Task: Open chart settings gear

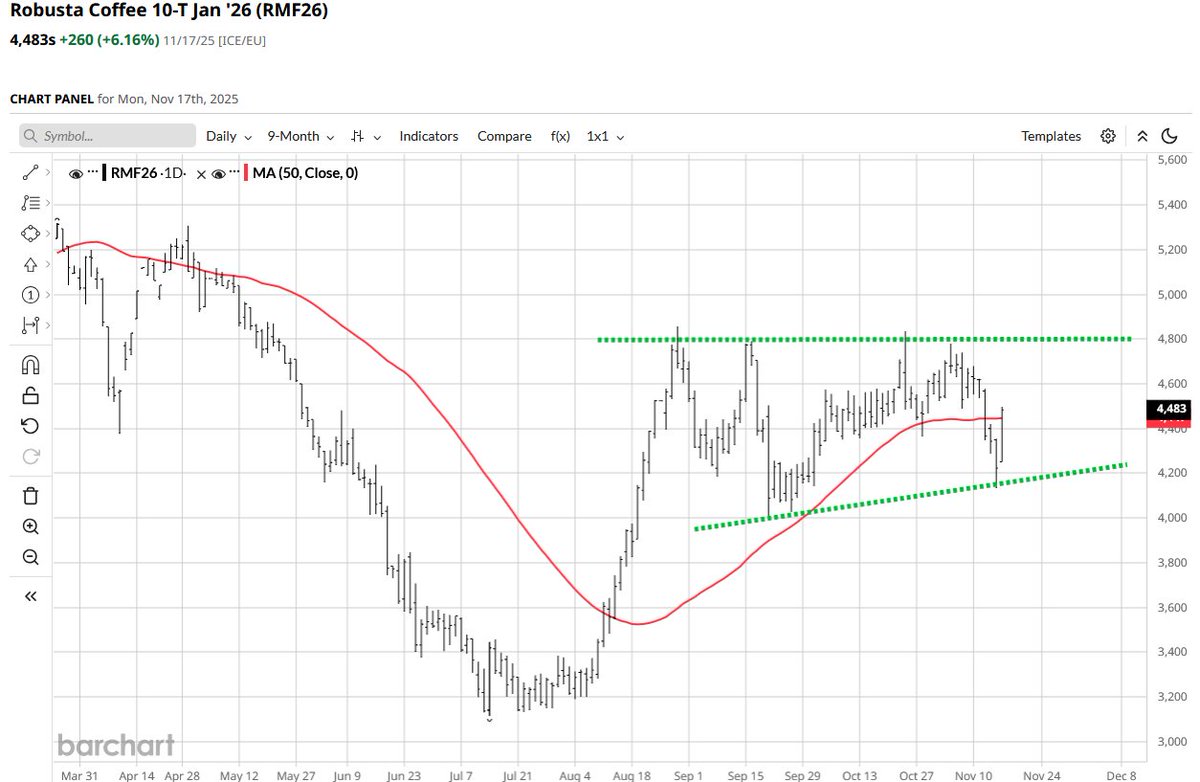Action: (x=1108, y=135)
